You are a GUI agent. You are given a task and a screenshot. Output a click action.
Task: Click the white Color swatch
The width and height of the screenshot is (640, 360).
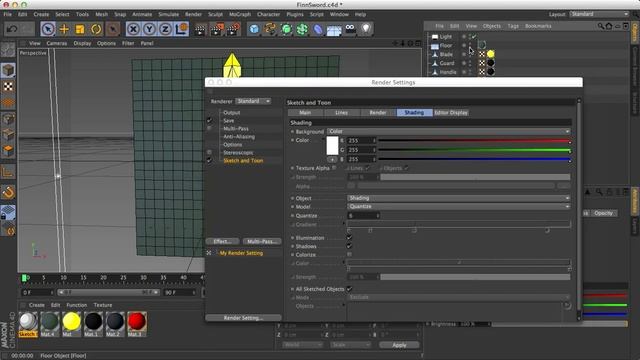(x=332, y=146)
